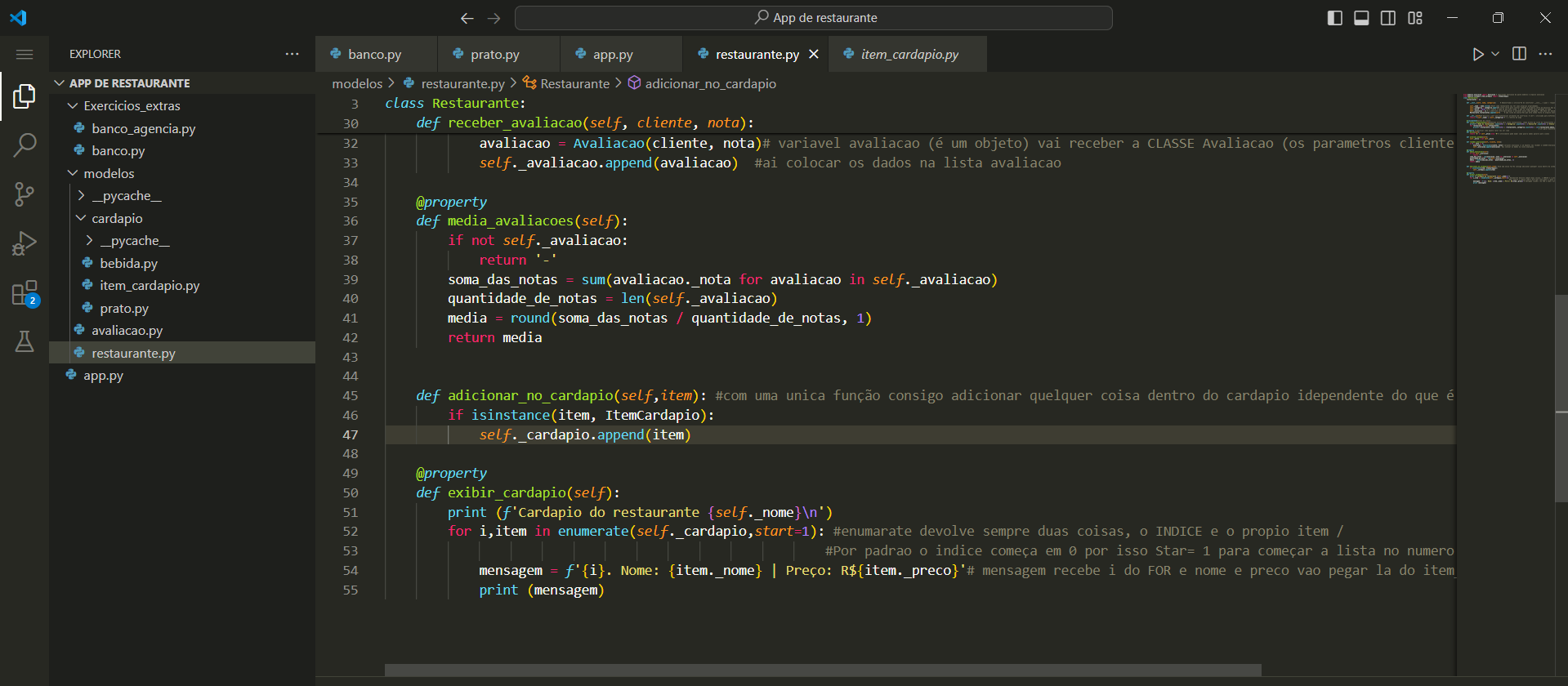Image resolution: width=1568 pixels, height=686 pixels.
Task: Run the Python file with play button
Action: point(1477,54)
